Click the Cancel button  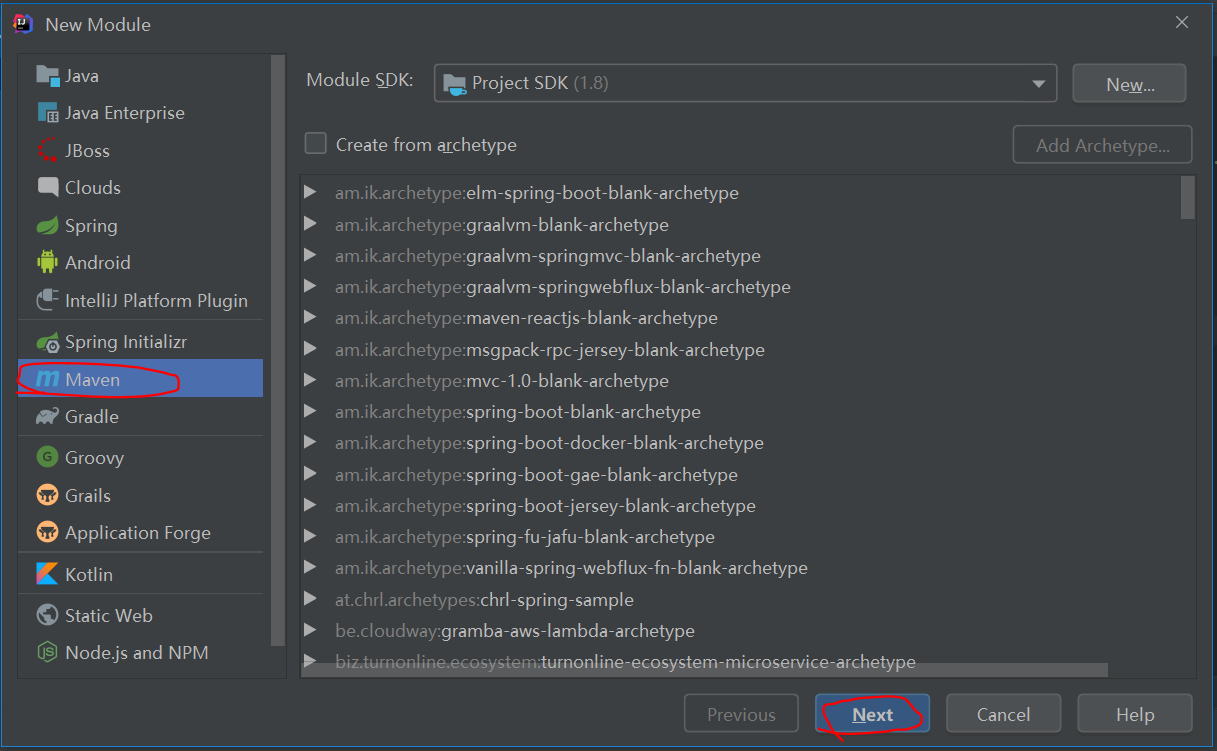1003,714
